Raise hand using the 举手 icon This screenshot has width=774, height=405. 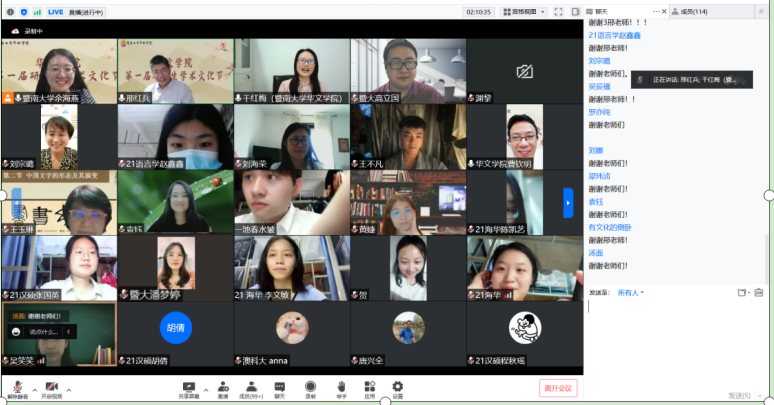click(340, 388)
